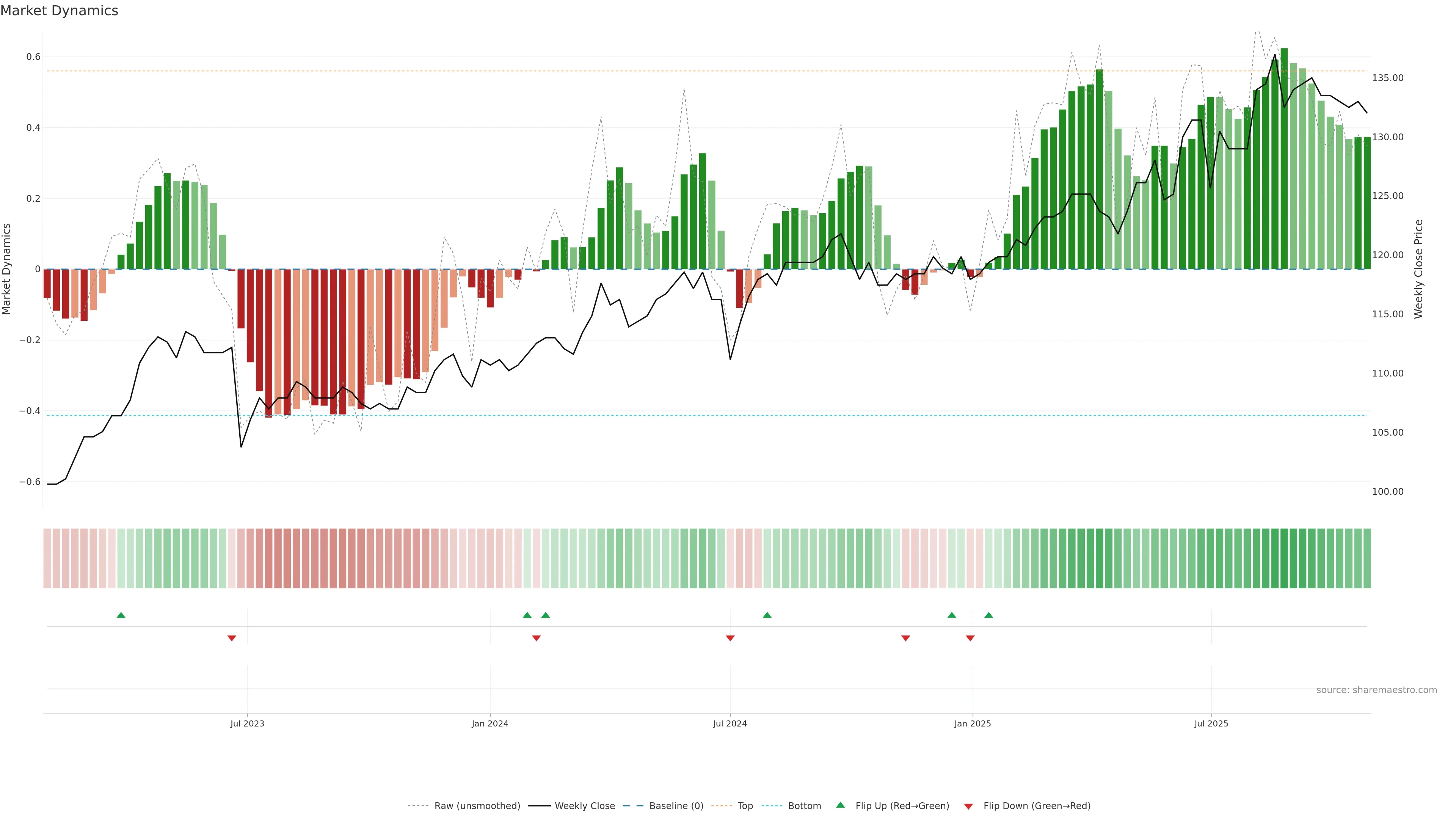Screen dimensions: 1456x819
Task: Toggle the Baseline (0) legend entry
Action: [676, 806]
